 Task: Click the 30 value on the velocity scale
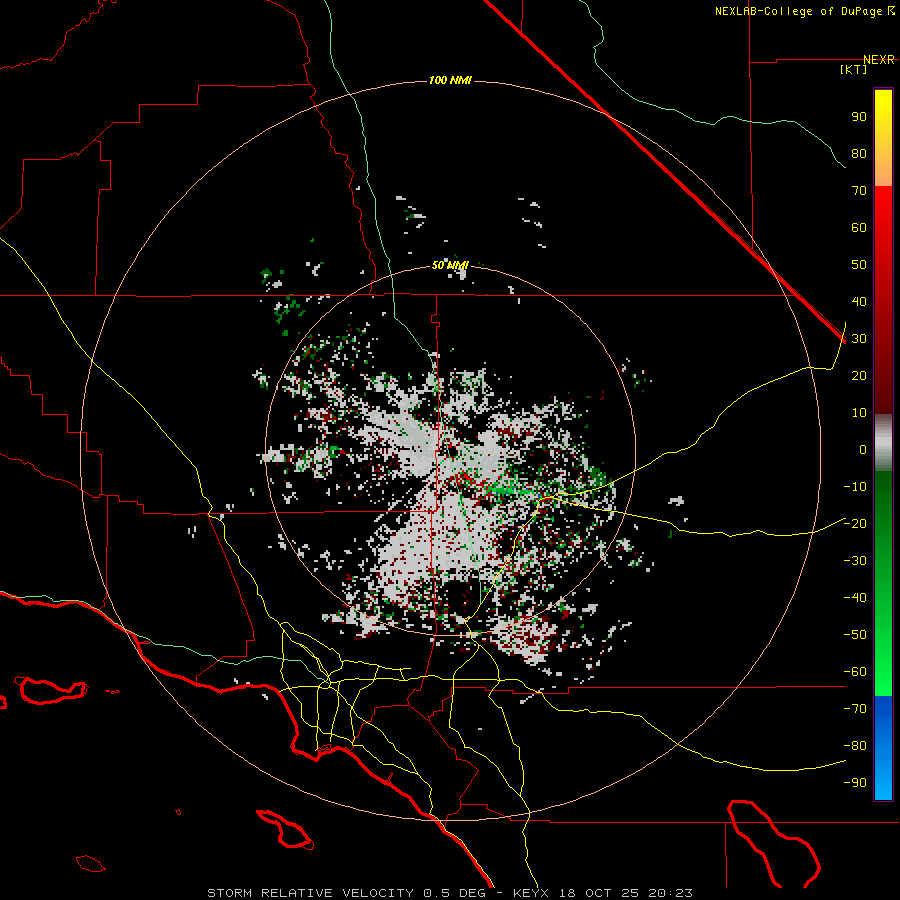tap(859, 339)
